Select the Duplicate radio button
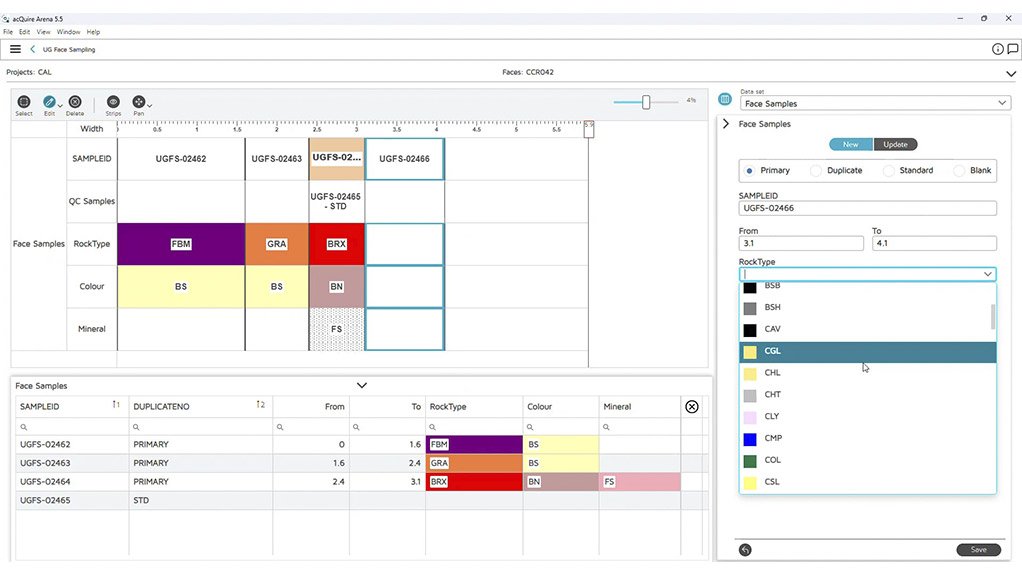Viewport: 1022px width, 575px height. (x=815, y=171)
